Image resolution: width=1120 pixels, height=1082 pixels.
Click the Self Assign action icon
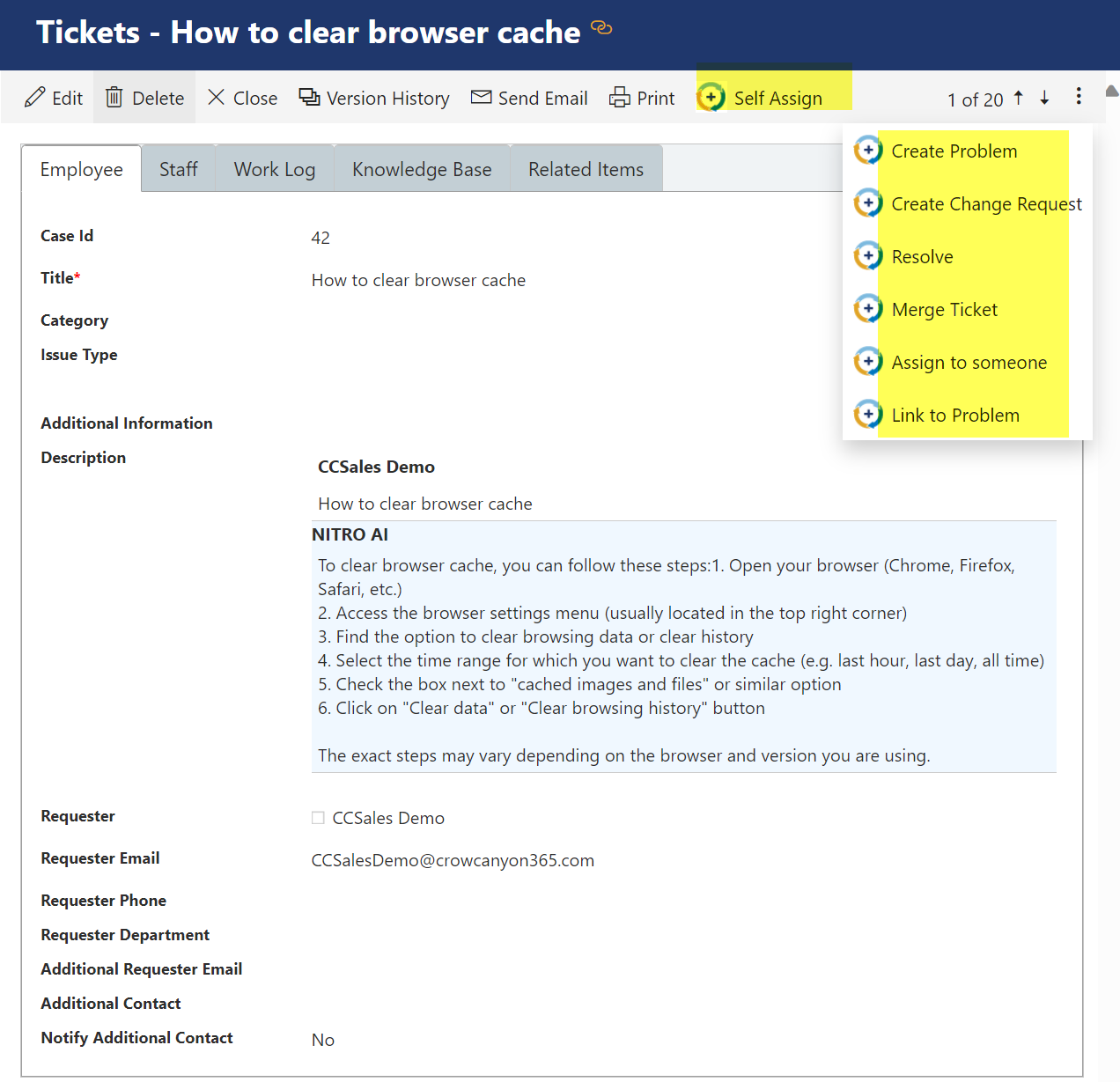coord(711,97)
